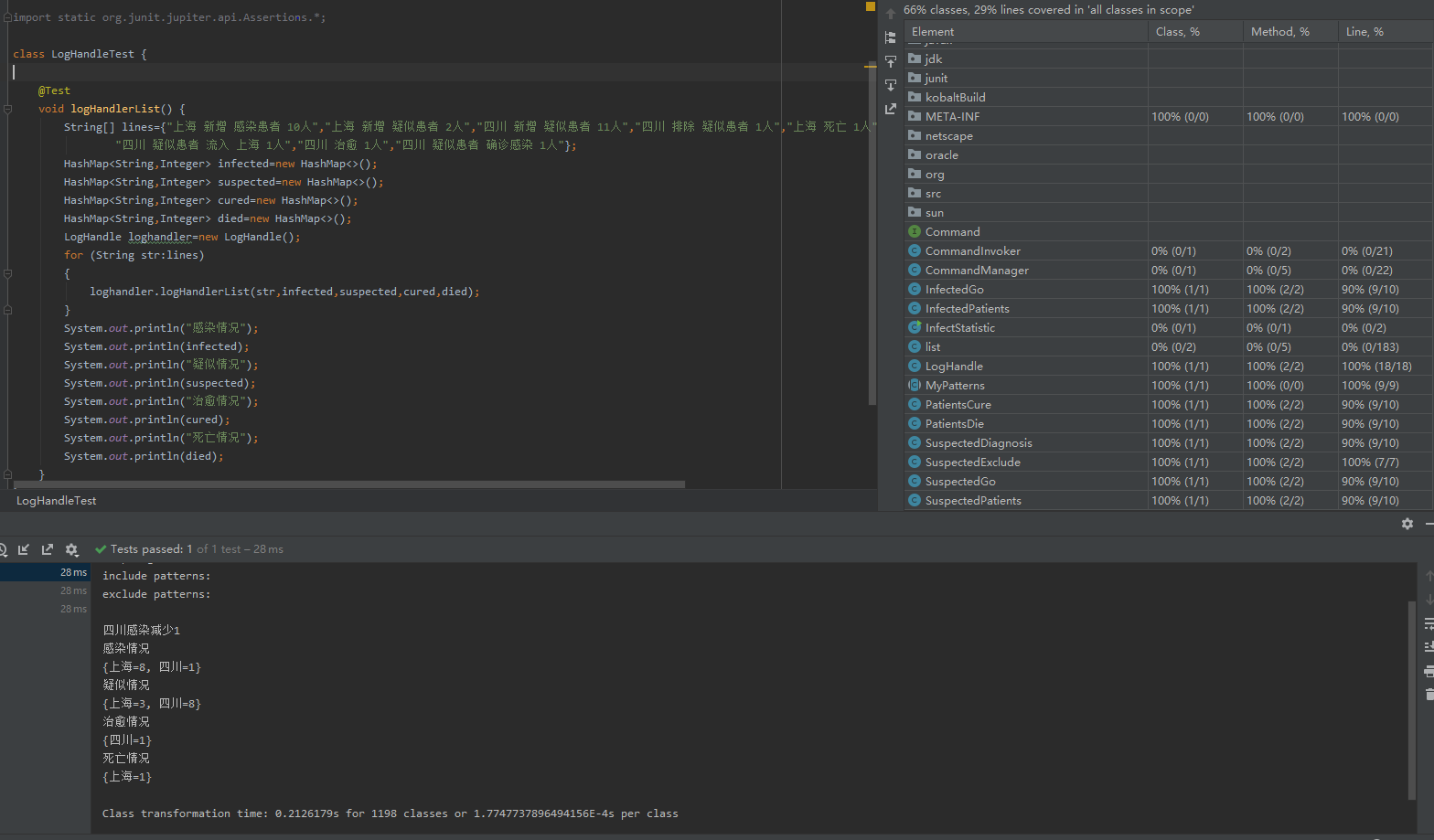Open test runner settings gear dropdown
1434x840 pixels.
click(72, 549)
